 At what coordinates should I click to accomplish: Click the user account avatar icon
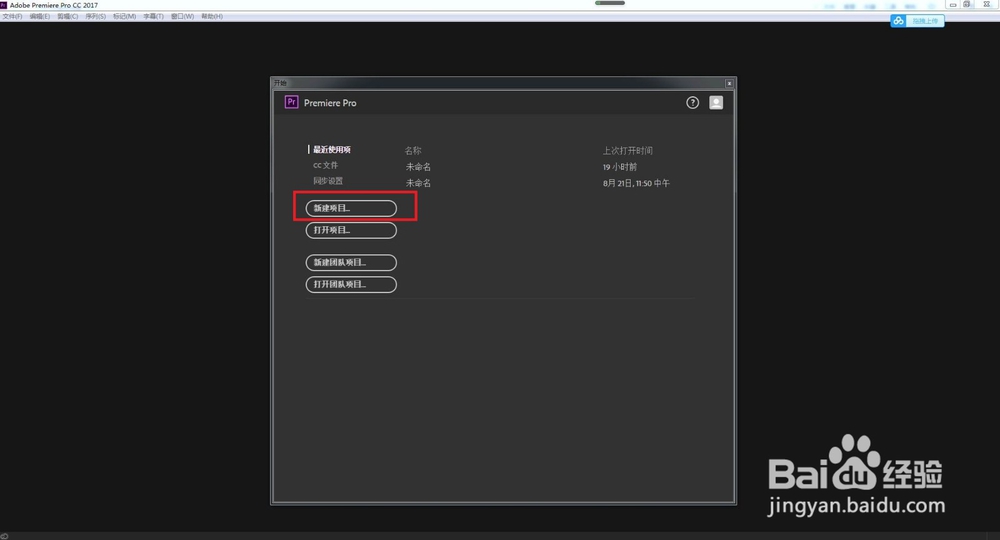(x=716, y=103)
